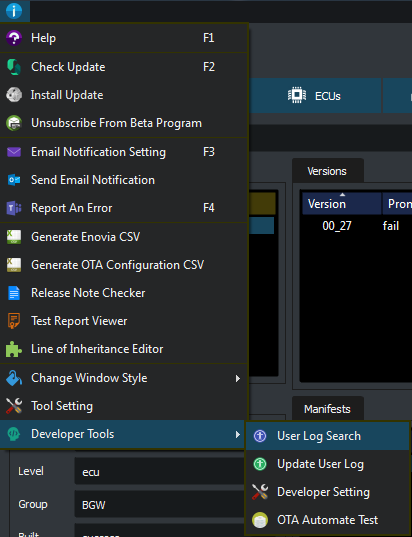The height and width of the screenshot is (537, 412).
Task: Choose Update User Log submenu item
Action: coord(328,464)
